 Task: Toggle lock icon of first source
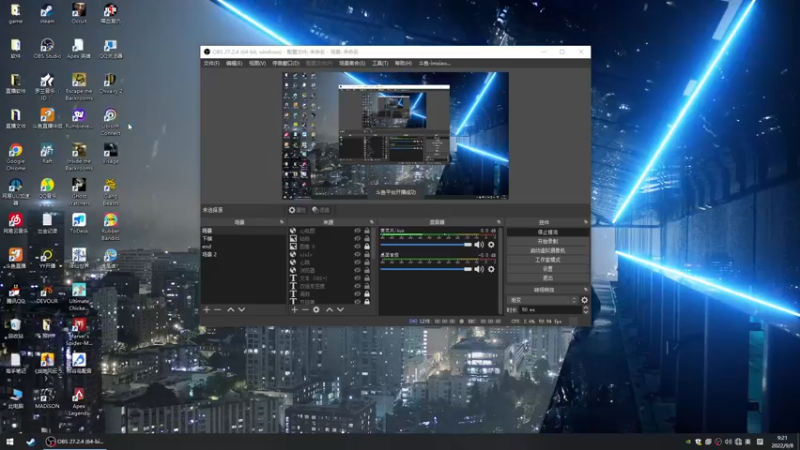point(367,231)
